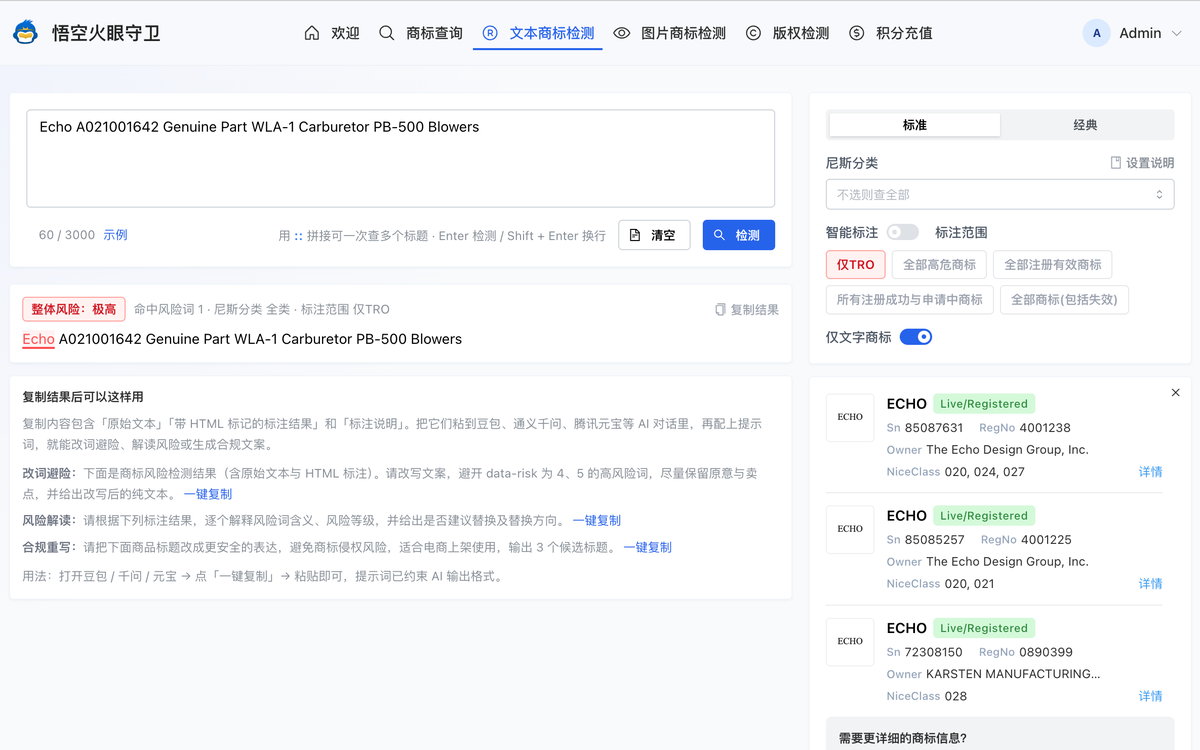Select the 仅TRO scope option
1200x750 pixels.
856,265
